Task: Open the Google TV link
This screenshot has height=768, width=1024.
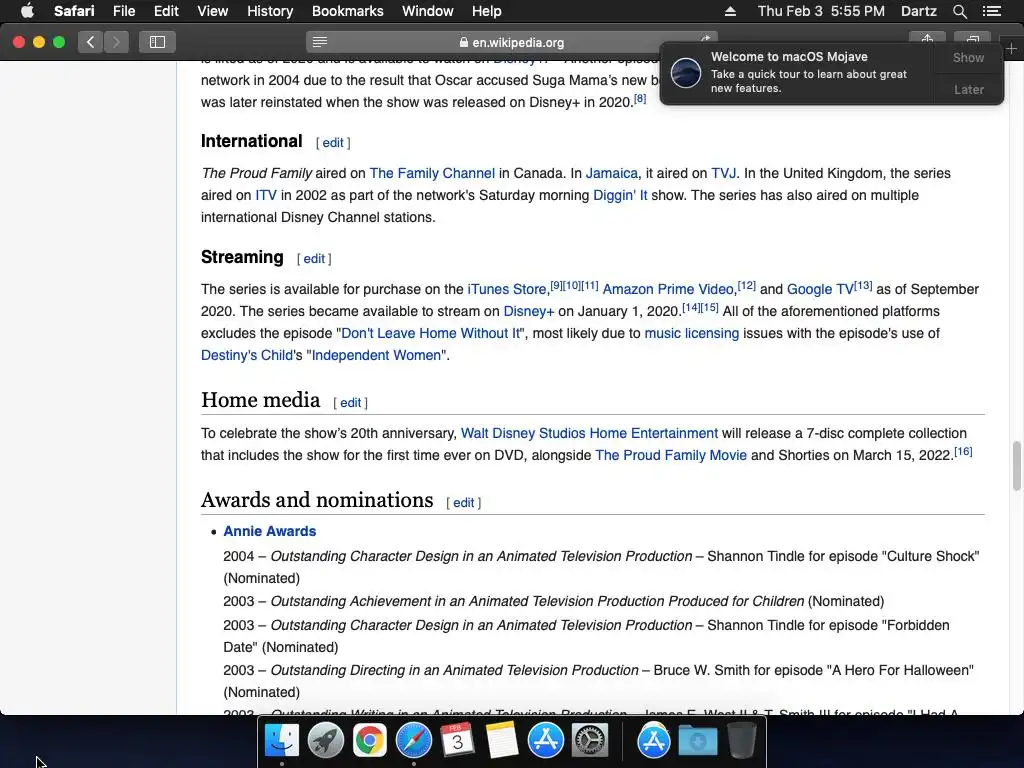Action: click(820, 289)
